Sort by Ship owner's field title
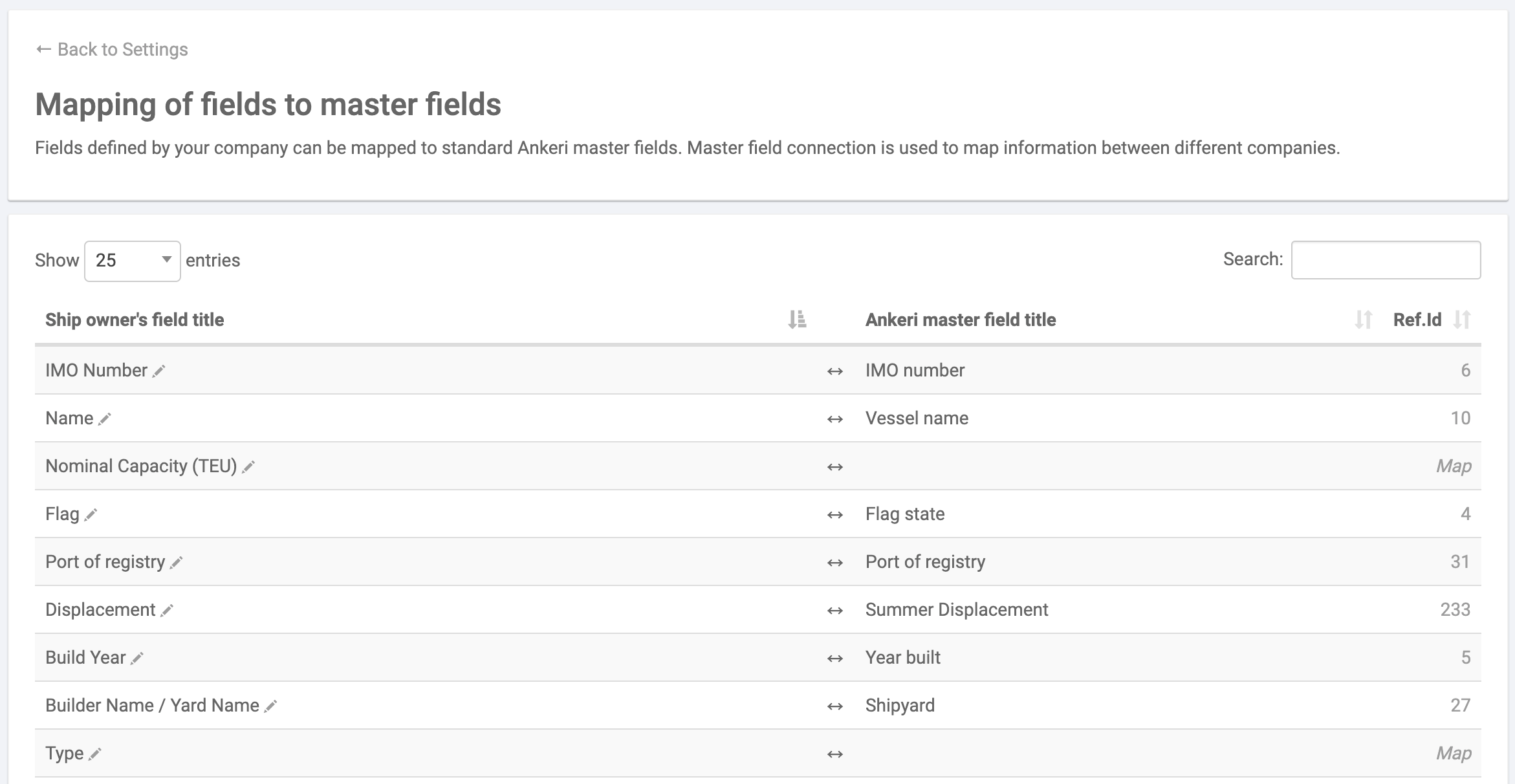 pos(797,320)
